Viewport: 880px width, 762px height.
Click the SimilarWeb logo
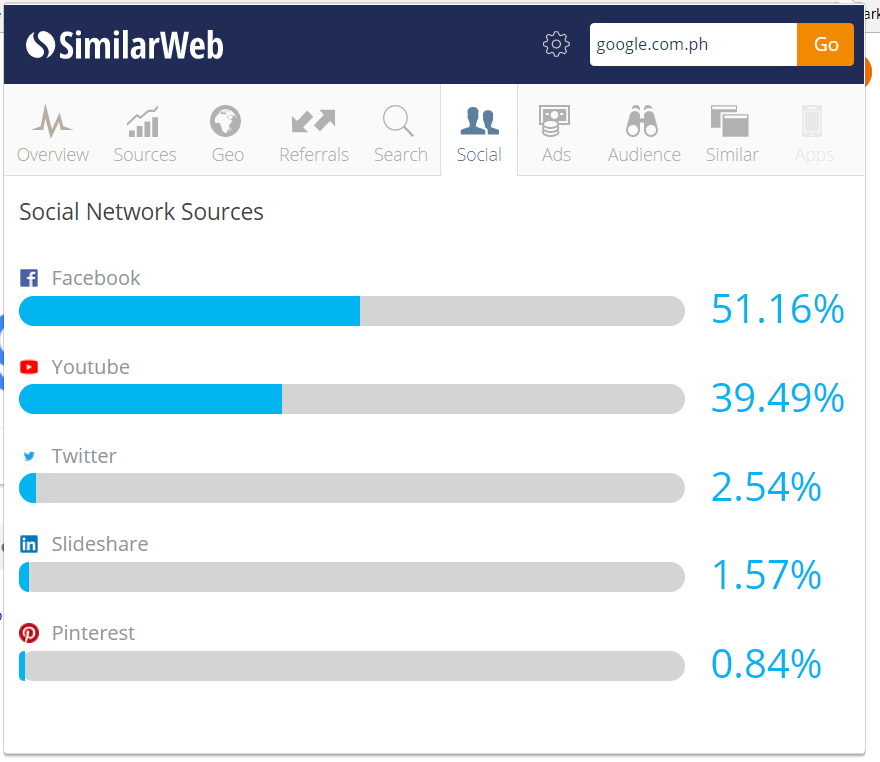(125, 45)
